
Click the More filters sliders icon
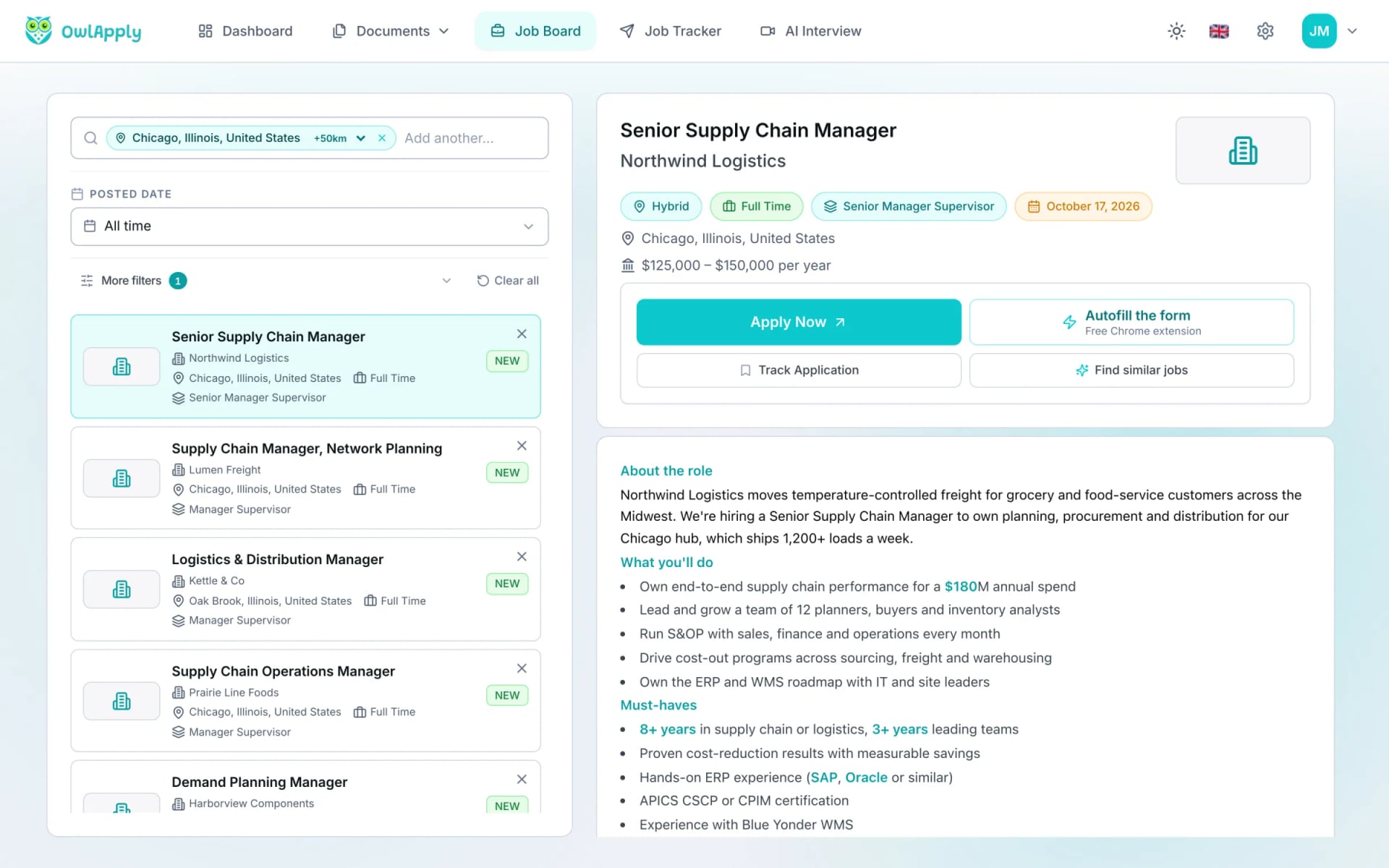click(x=87, y=281)
